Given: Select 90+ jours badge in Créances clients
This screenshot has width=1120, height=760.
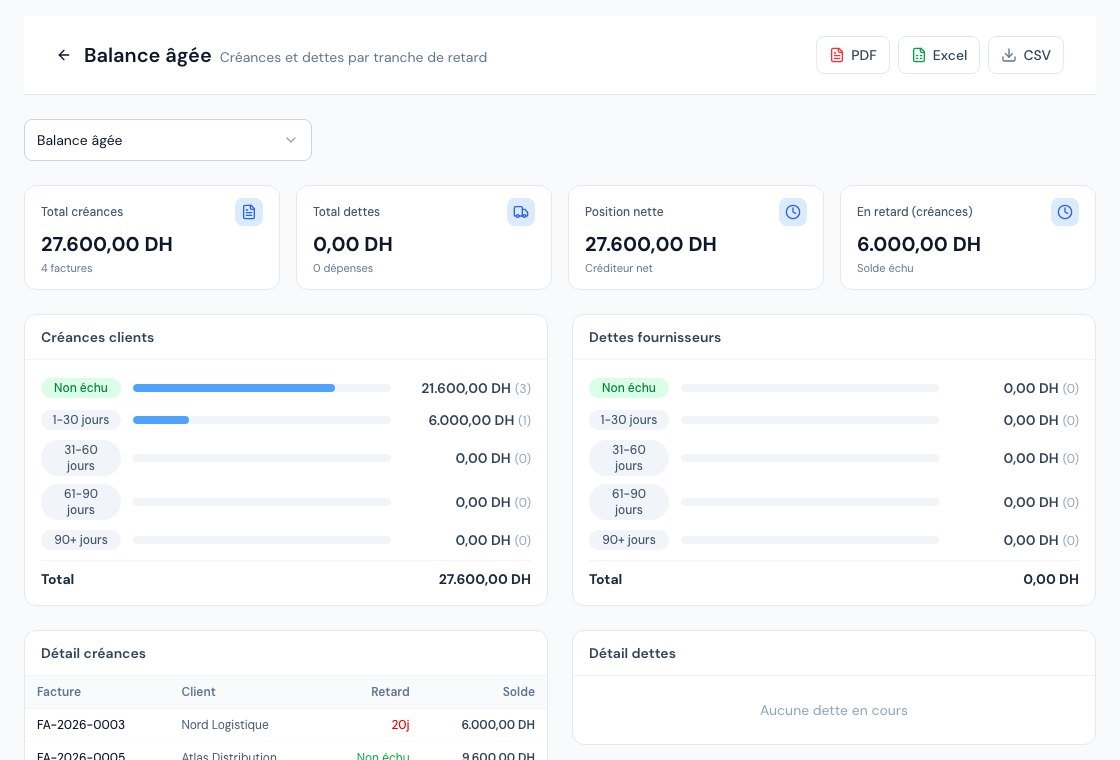Looking at the screenshot, I should click(x=81, y=540).
